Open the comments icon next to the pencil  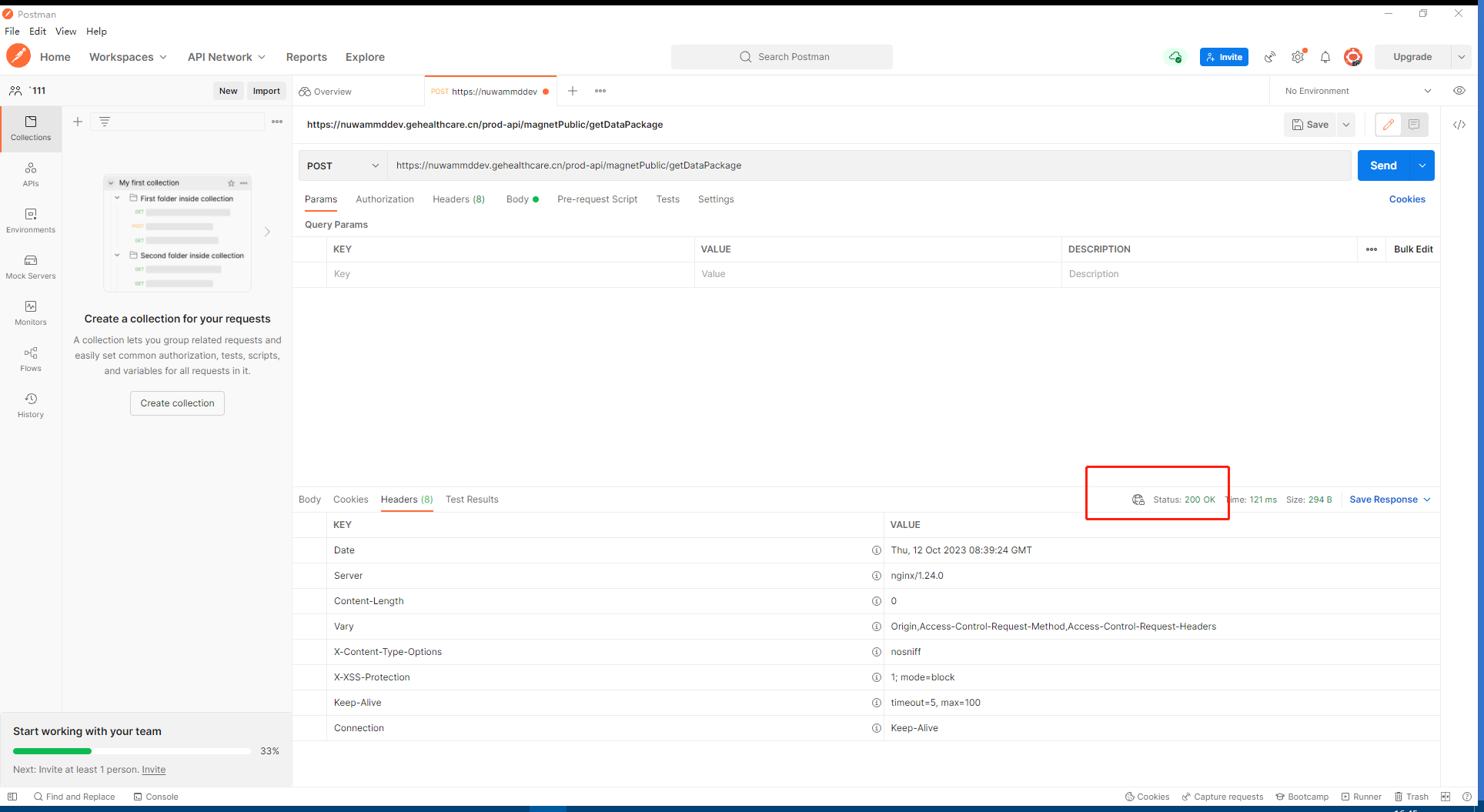click(1414, 125)
